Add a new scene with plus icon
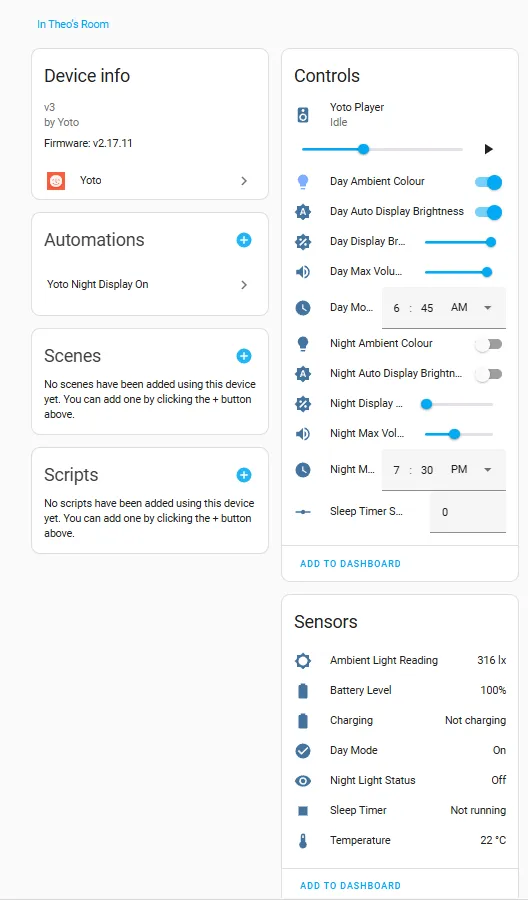 [244, 356]
